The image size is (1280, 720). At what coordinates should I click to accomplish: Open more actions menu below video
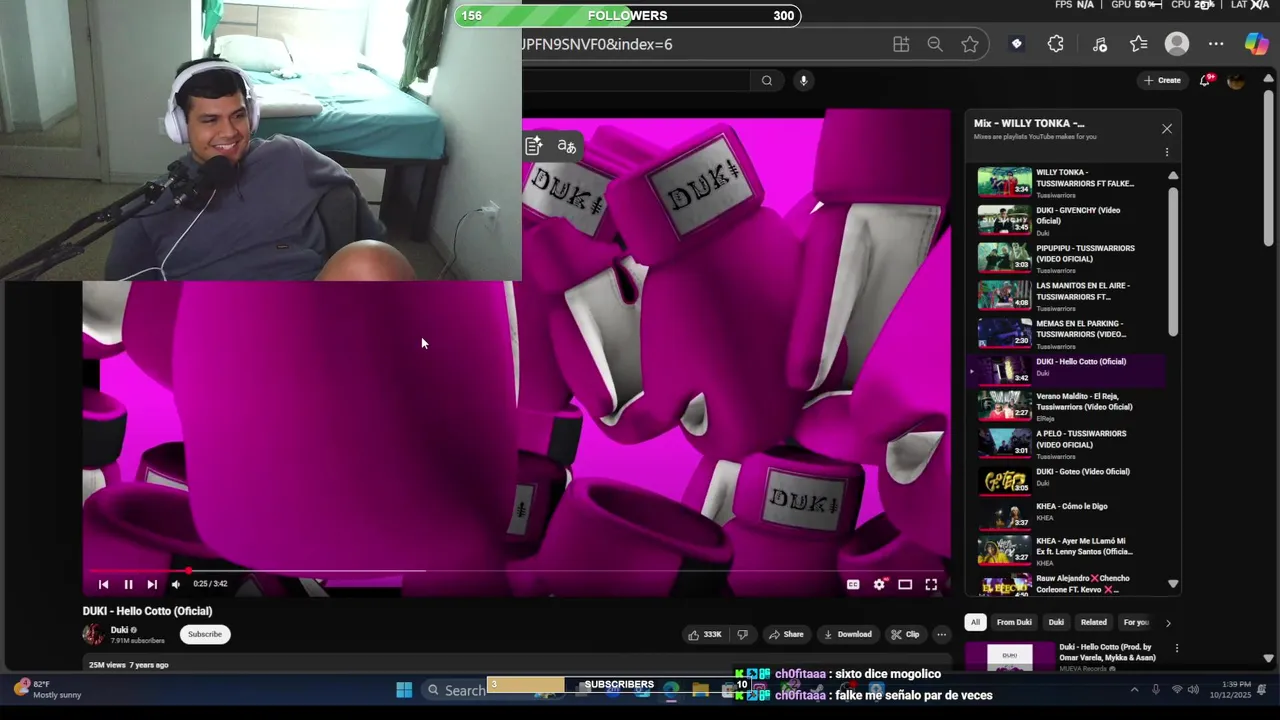941,634
